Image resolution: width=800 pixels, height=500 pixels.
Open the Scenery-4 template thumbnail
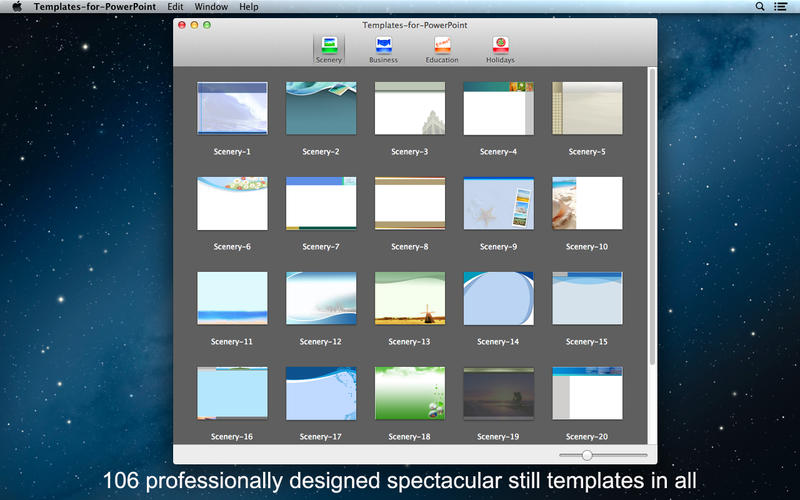tap(498, 108)
